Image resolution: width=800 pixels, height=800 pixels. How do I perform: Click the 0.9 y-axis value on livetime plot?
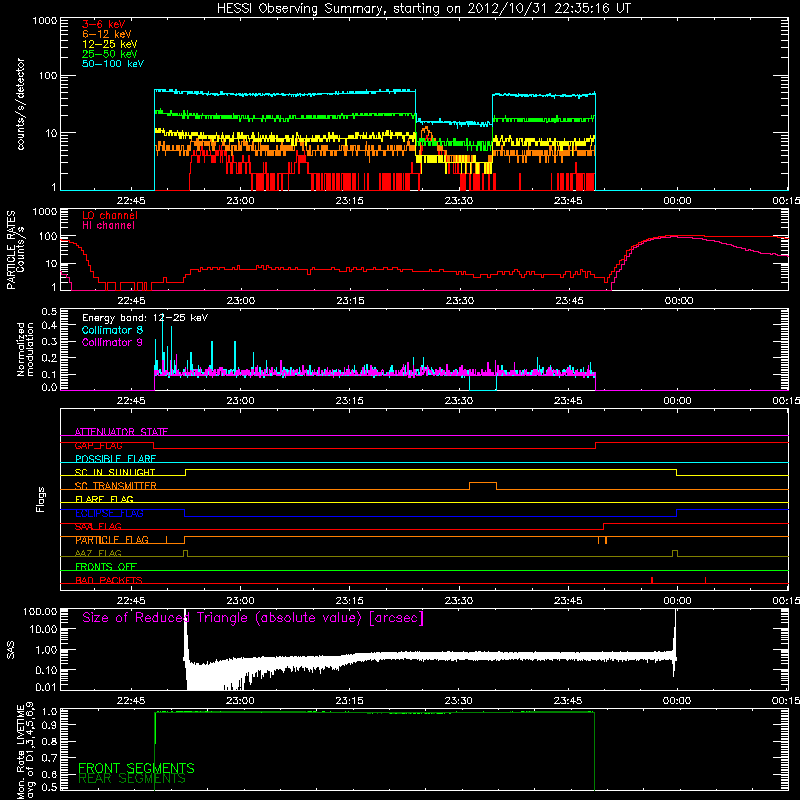[49, 724]
